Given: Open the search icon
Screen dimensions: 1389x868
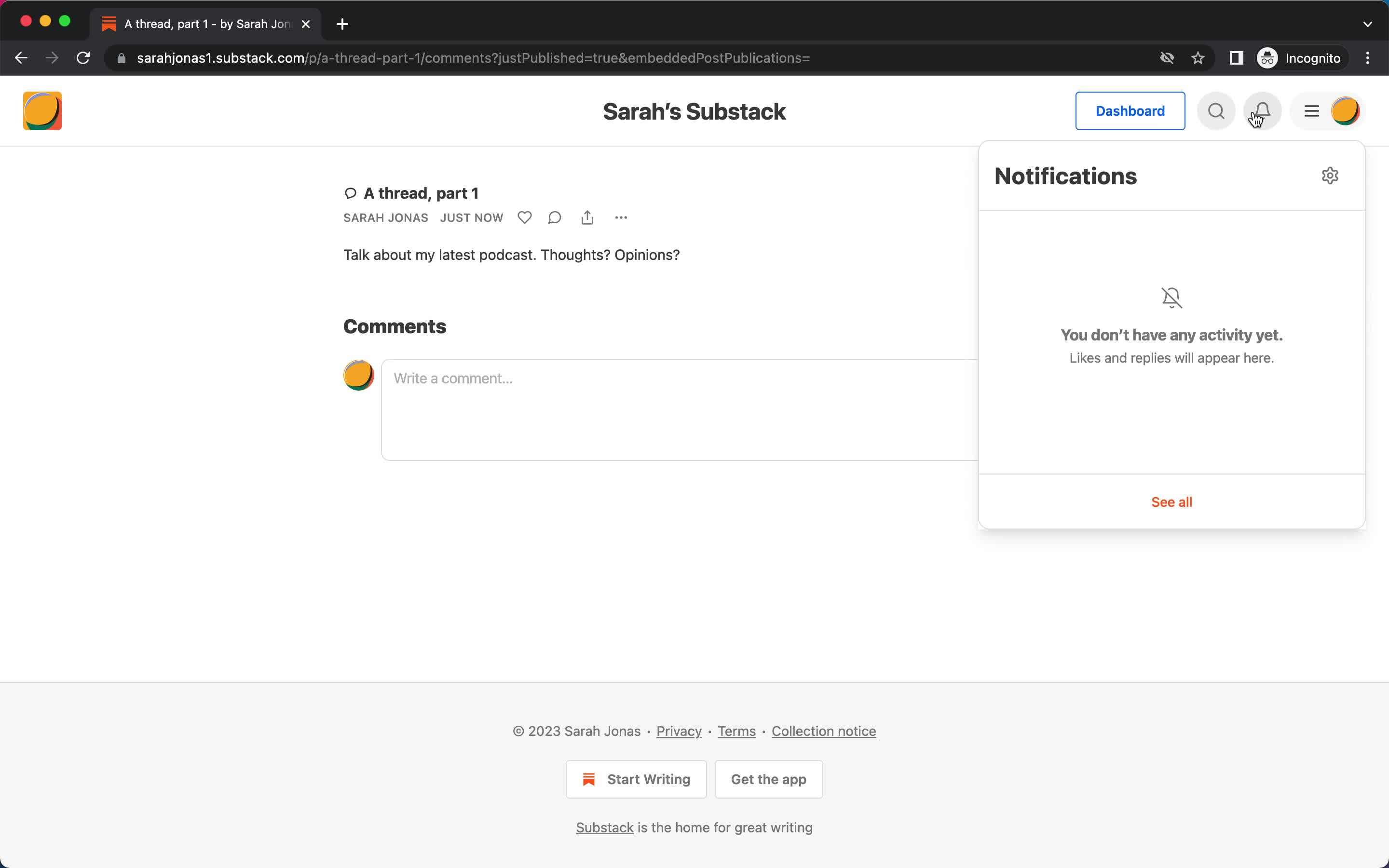Looking at the screenshot, I should 1216,111.
